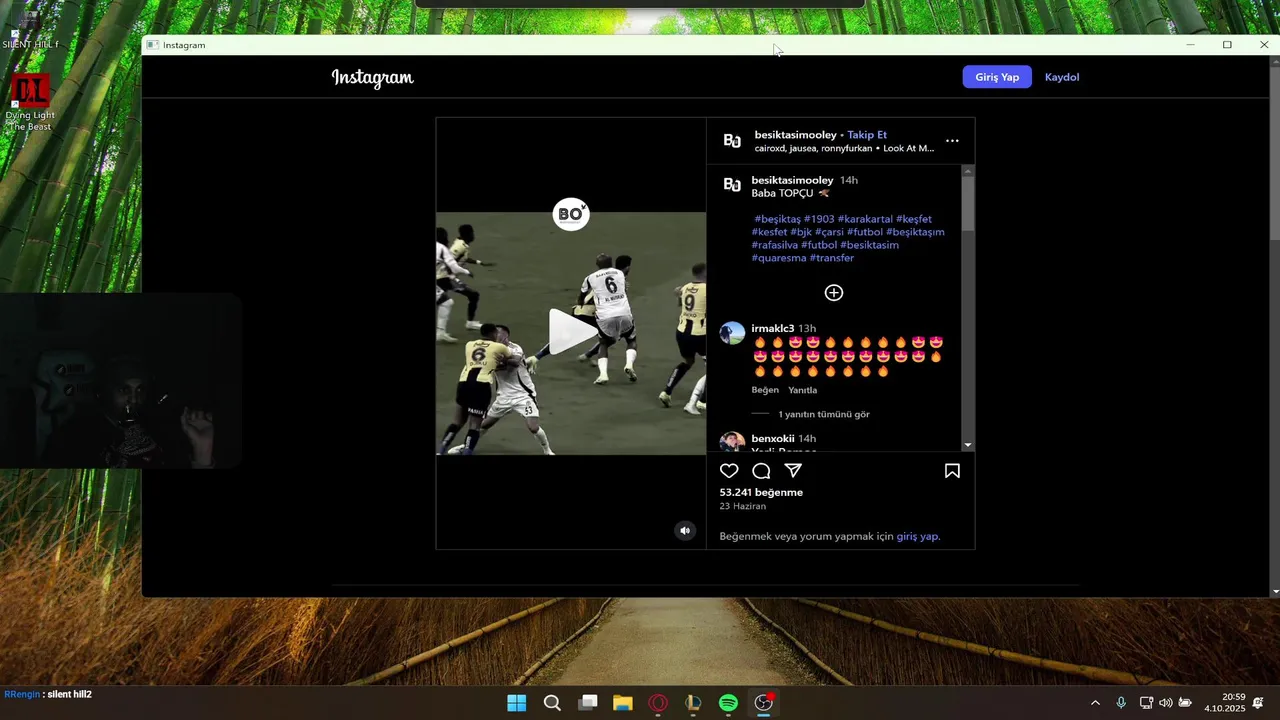Click '53.241 beğenme' likes count
Viewport: 1280px width, 720px height.
tap(761, 492)
